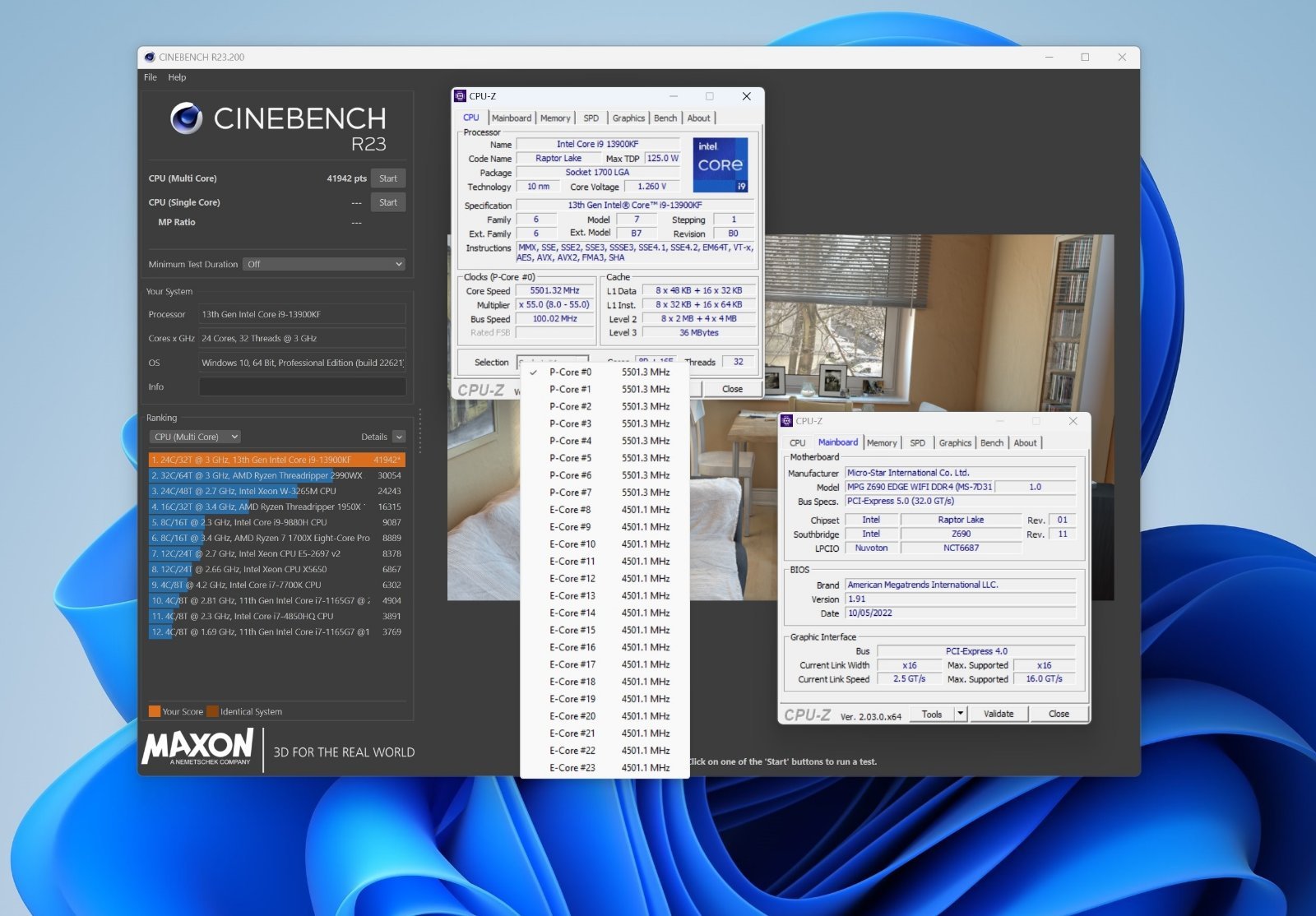Expand the ranking Details dropdown arrow
The image size is (1316, 916).
coord(399,437)
